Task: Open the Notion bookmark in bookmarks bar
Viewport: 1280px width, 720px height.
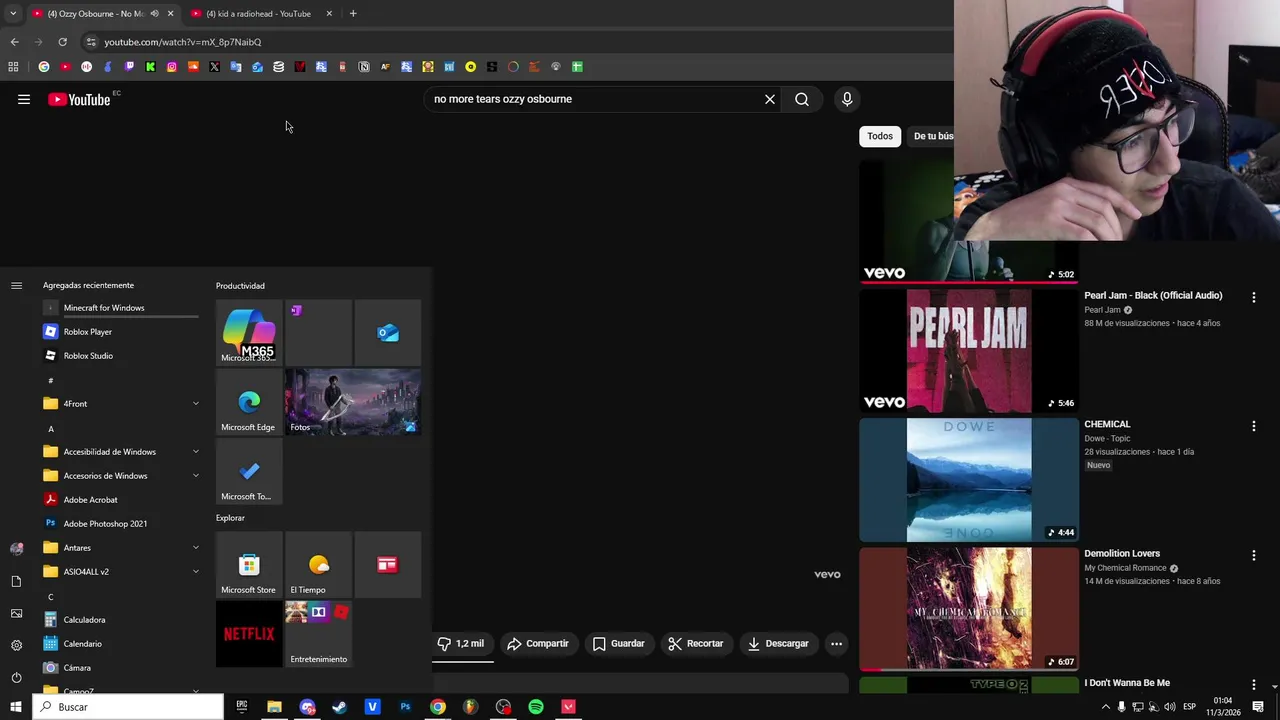Action: pos(364,67)
